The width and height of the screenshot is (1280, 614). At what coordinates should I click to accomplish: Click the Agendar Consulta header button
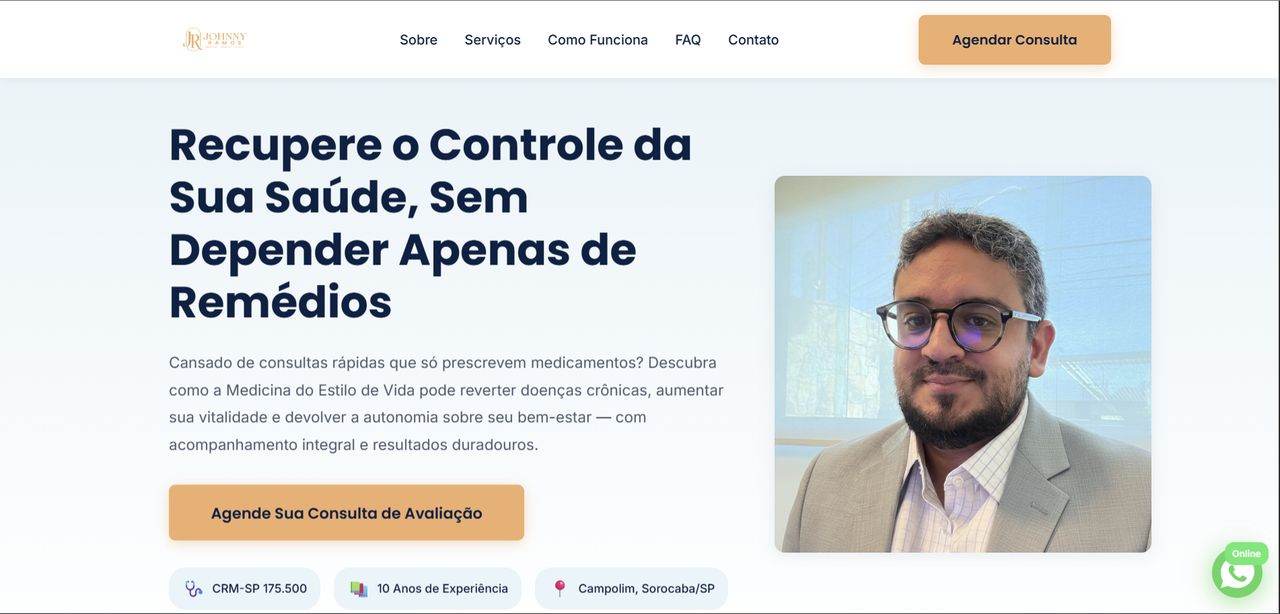click(1014, 40)
